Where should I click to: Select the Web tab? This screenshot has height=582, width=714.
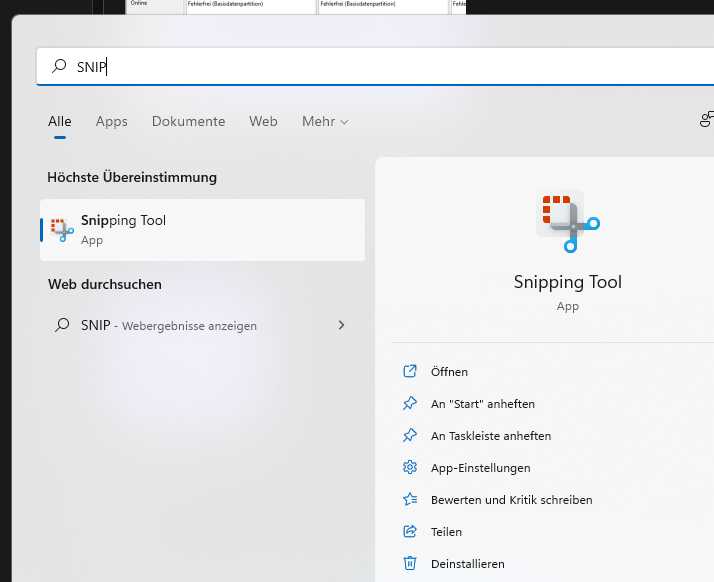(263, 122)
